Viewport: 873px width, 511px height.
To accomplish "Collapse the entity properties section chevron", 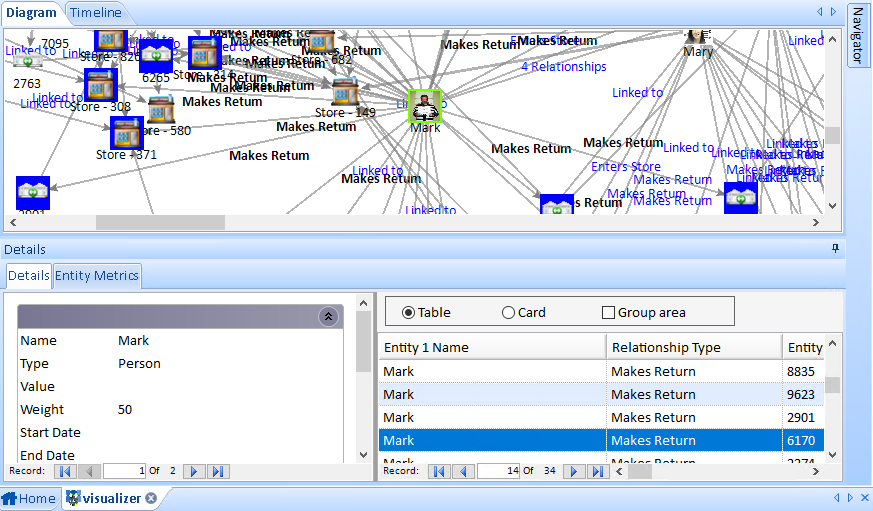I will coord(327,316).
